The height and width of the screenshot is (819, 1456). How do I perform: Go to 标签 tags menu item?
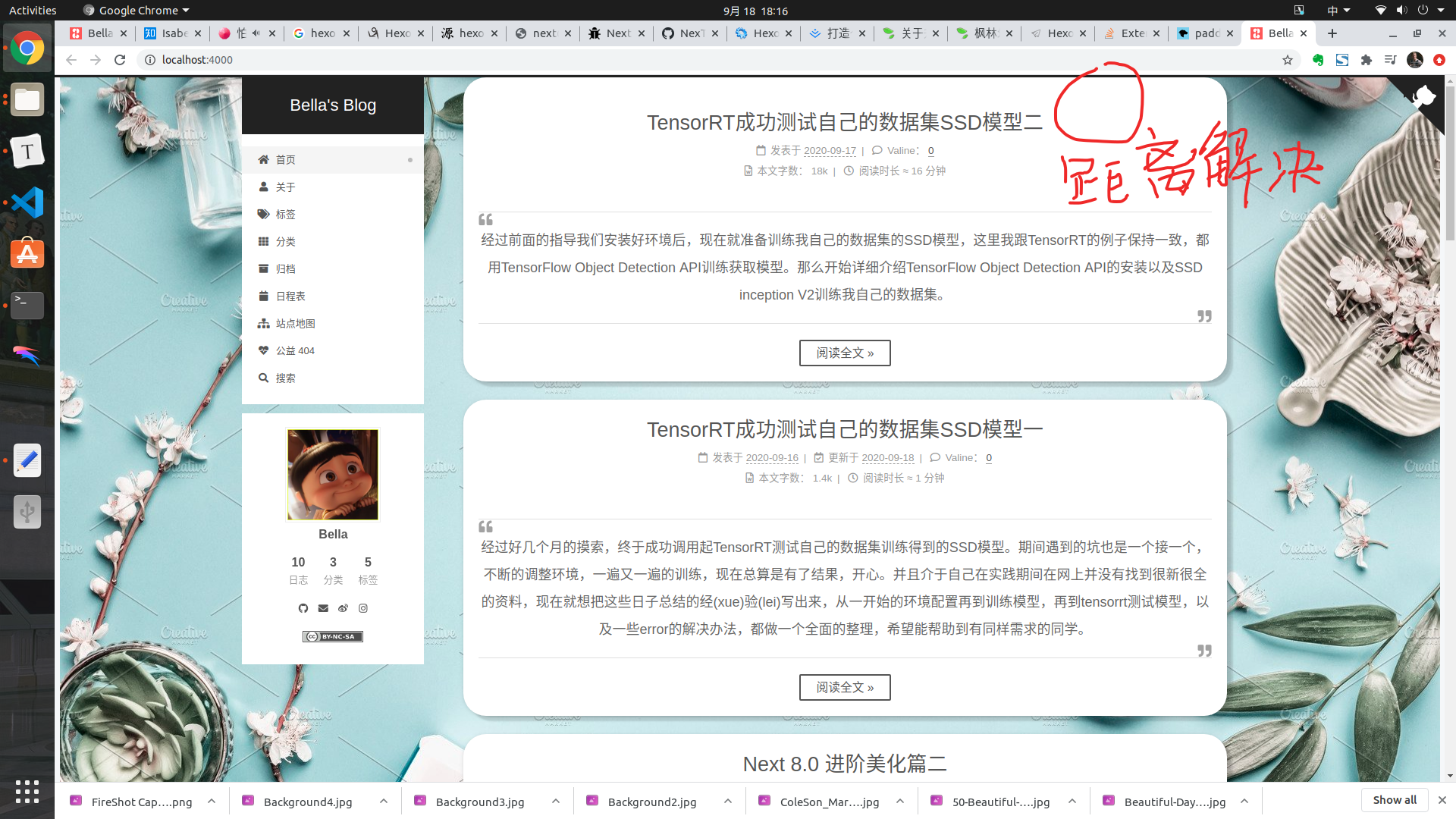(285, 215)
